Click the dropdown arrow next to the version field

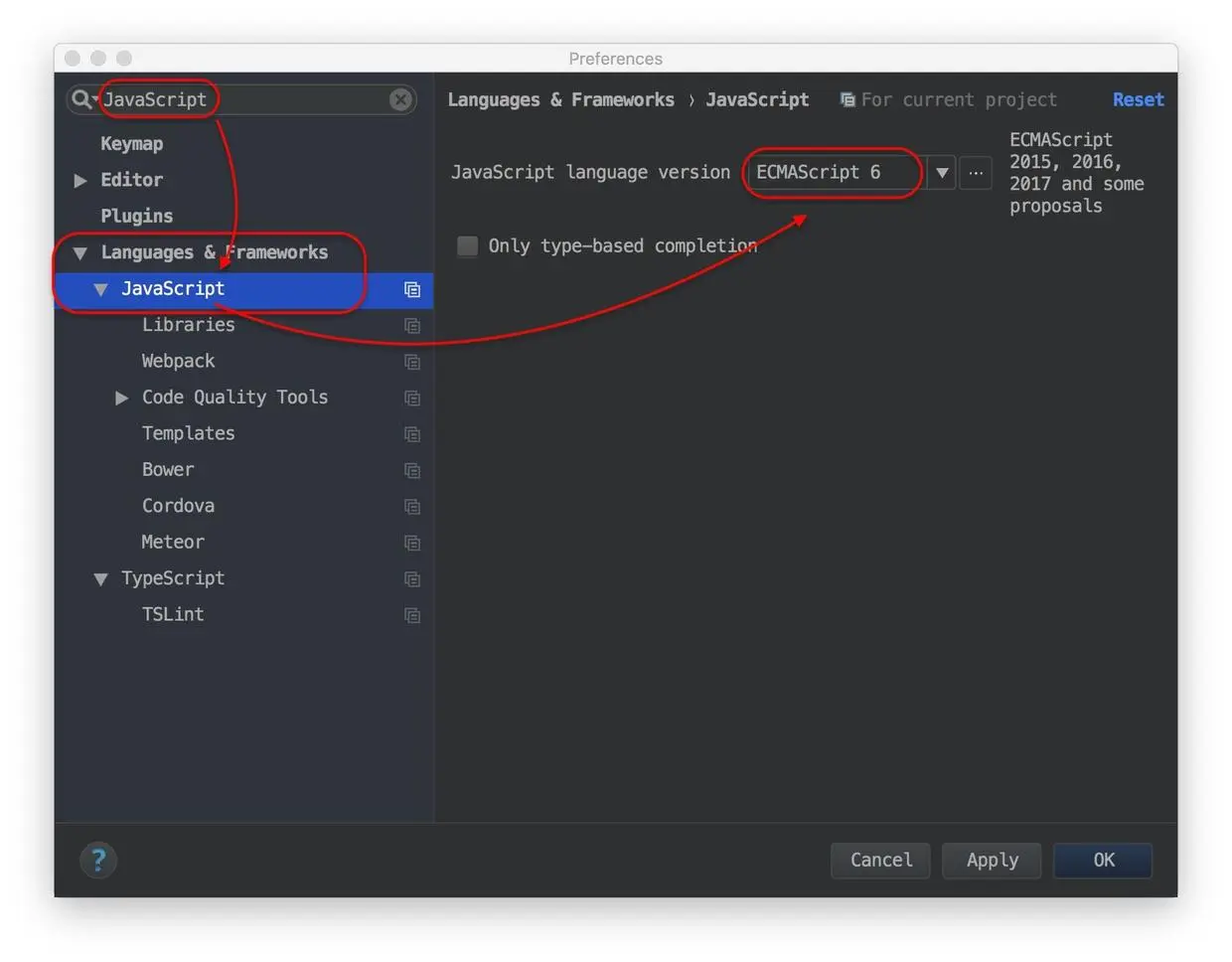pyautogui.click(x=941, y=172)
